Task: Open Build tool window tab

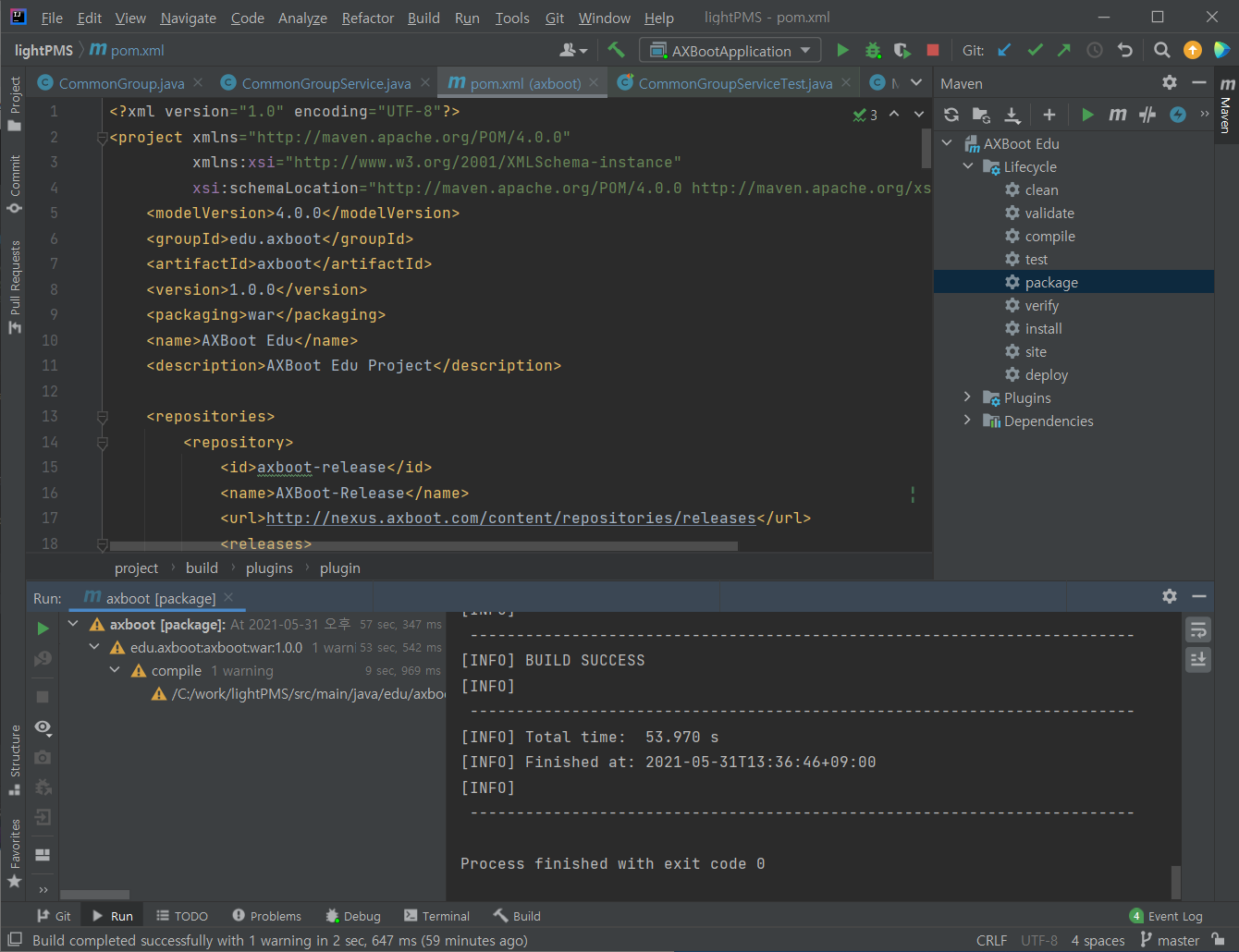Action: point(517,916)
